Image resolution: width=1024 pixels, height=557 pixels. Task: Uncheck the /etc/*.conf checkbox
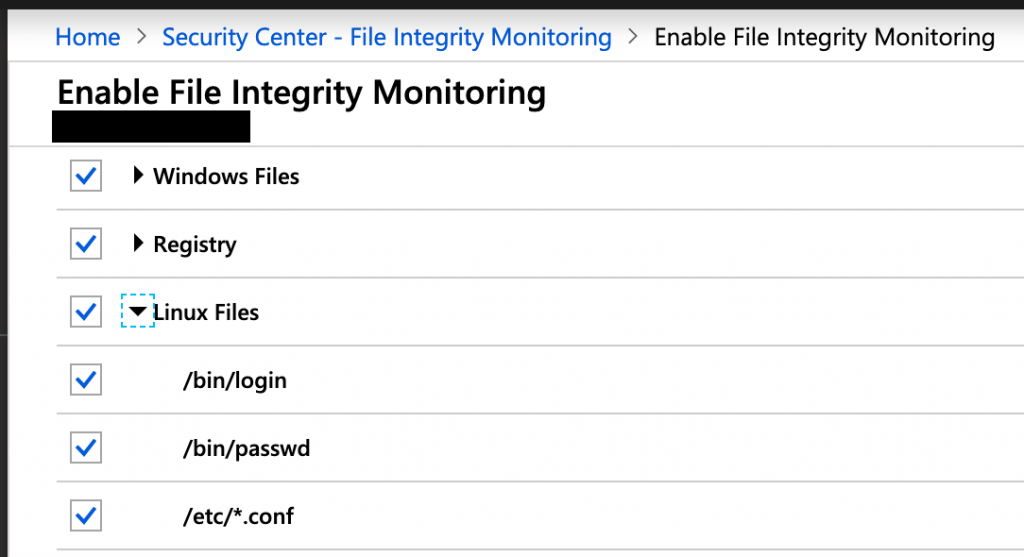pyautogui.click(x=86, y=516)
